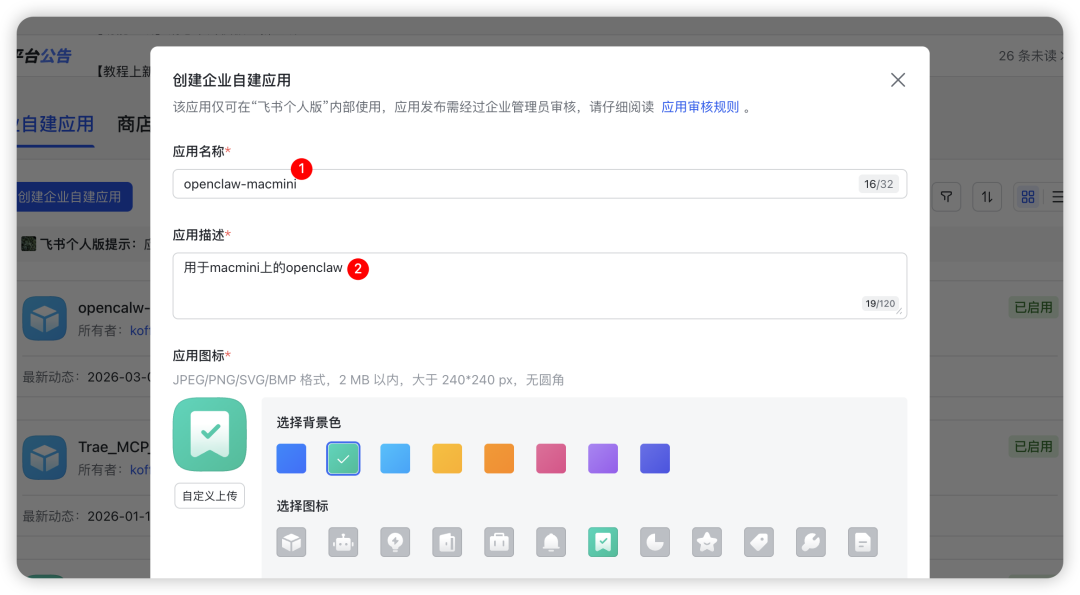Click the sort order icon in the toolbar
1080x595 pixels.
click(x=987, y=197)
